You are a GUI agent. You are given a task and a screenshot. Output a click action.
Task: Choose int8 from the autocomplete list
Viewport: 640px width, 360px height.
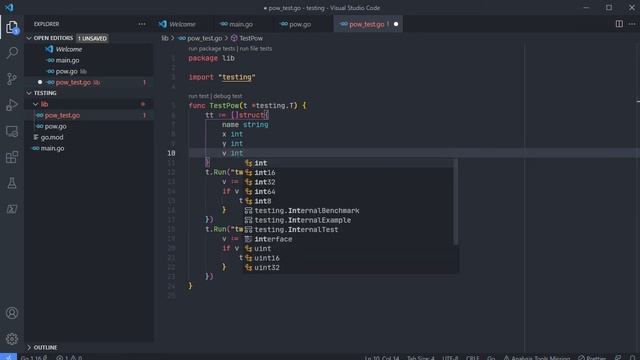348,201
